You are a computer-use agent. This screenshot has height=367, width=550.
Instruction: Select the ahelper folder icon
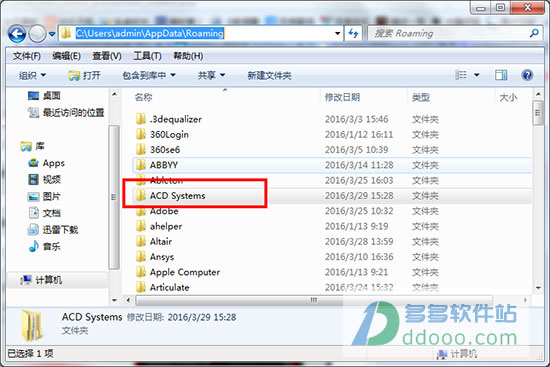pos(141,226)
